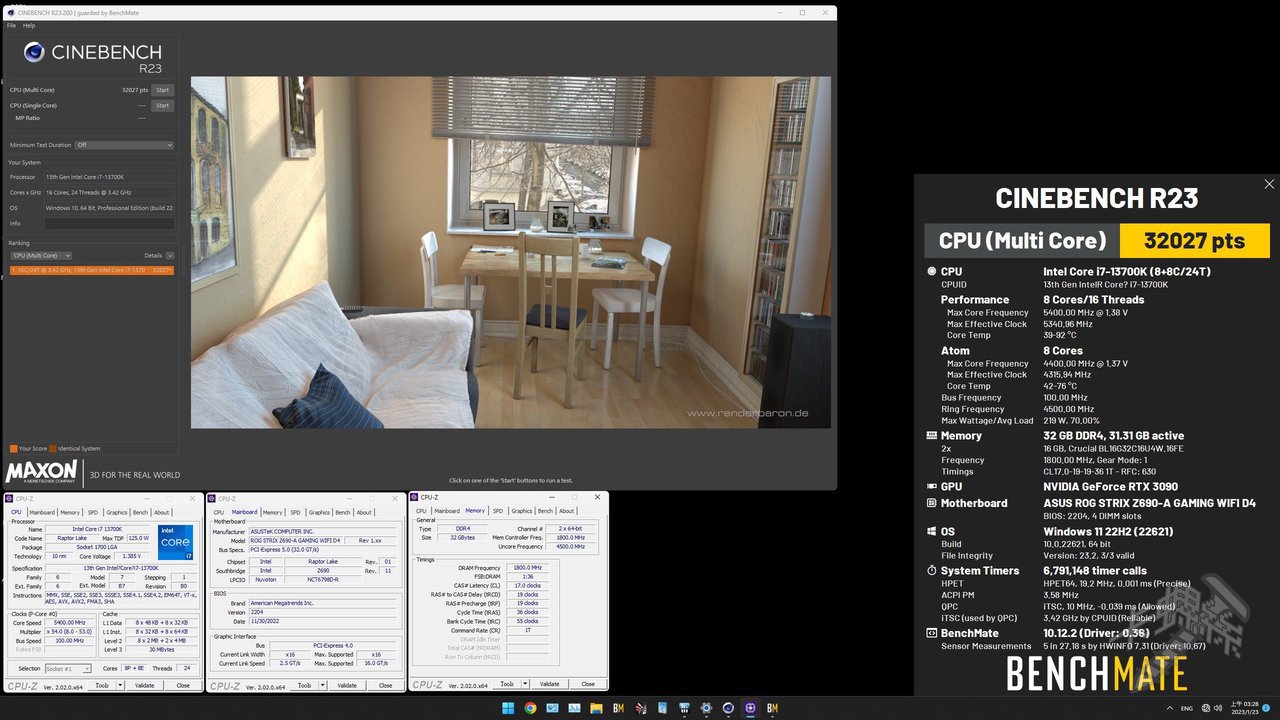Click the HWiNFO gear icon on the taskbar
Image resolution: width=1280 pixels, height=720 pixels.
coord(708,708)
